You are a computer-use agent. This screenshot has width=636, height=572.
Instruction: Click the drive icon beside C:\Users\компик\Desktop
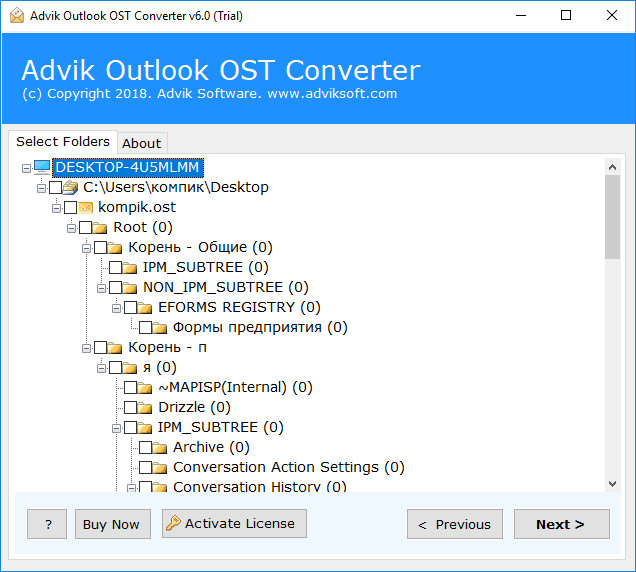tap(71, 187)
